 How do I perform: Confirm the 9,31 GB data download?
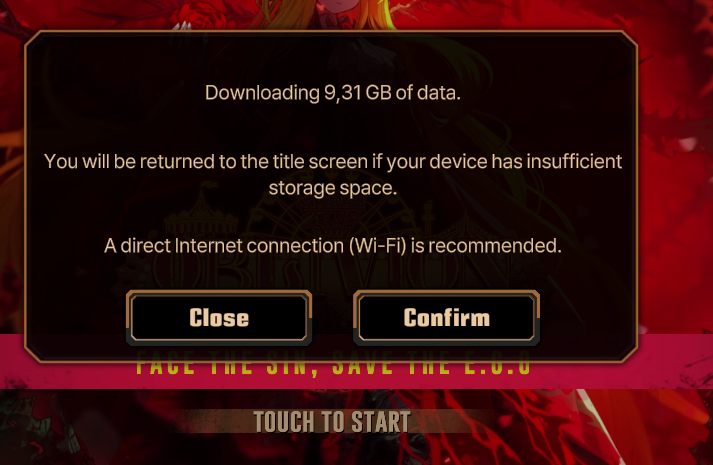click(x=447, y=318)
